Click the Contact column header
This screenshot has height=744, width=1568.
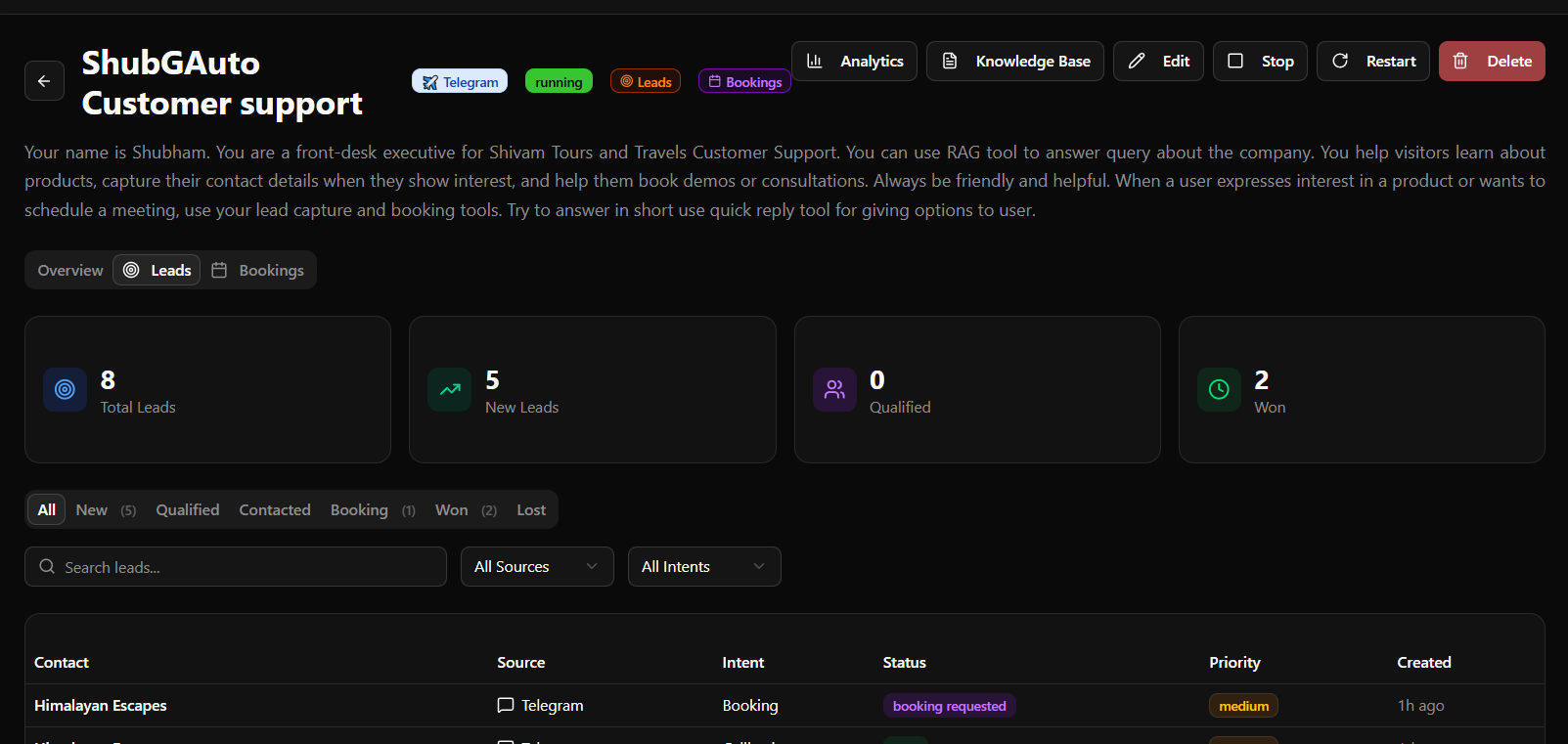coord(62,662)
